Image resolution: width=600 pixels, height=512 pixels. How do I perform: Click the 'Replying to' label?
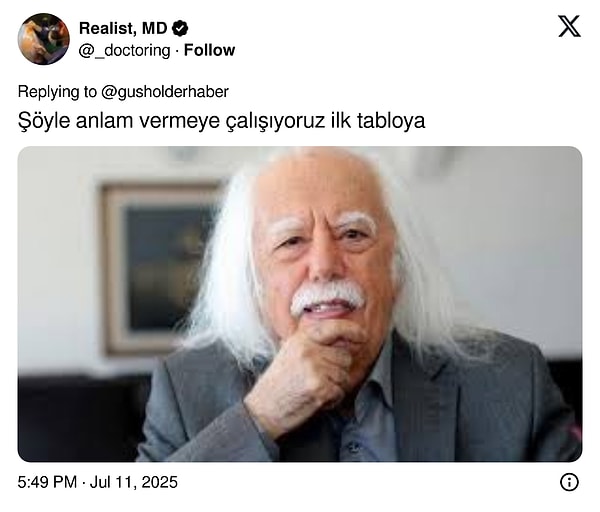pos(57,92)
